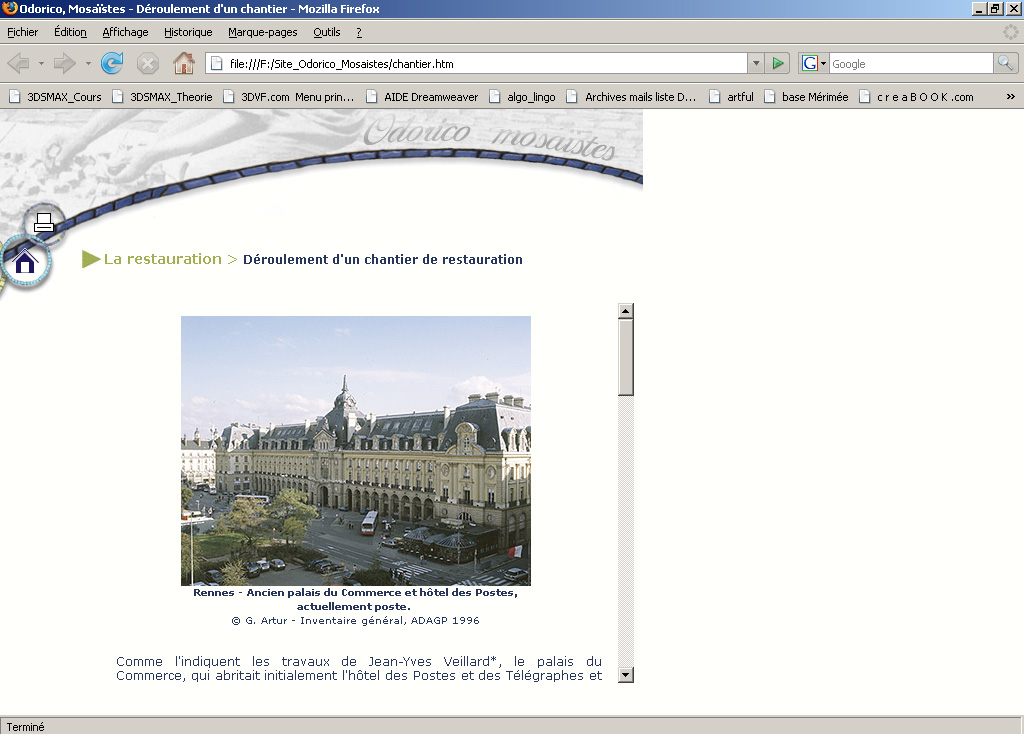
Task: Click the scroll down arrow of content frame
Action: (626, 675)
